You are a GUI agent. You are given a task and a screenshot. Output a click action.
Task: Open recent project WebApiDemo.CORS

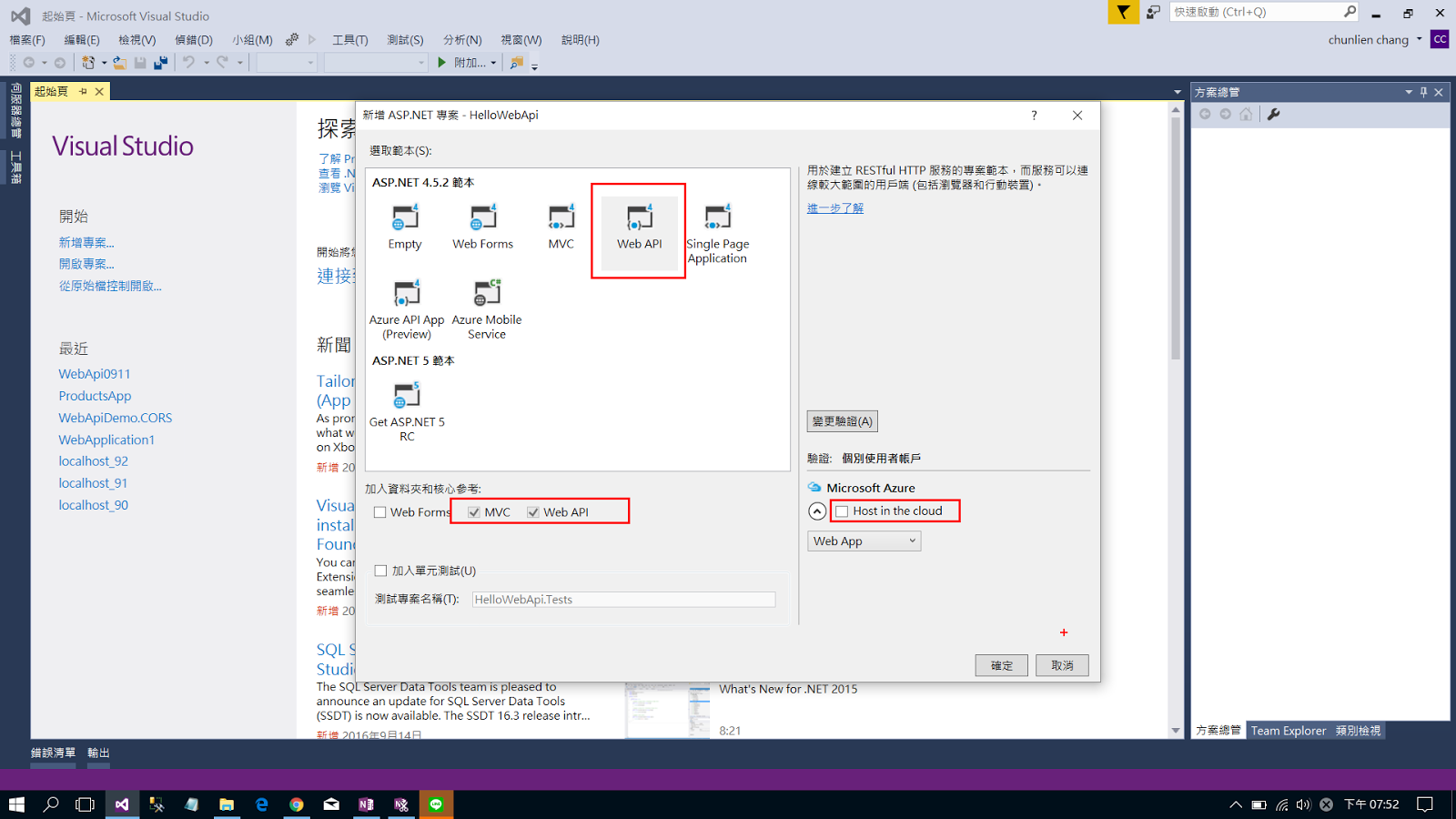tap(116, 418)
